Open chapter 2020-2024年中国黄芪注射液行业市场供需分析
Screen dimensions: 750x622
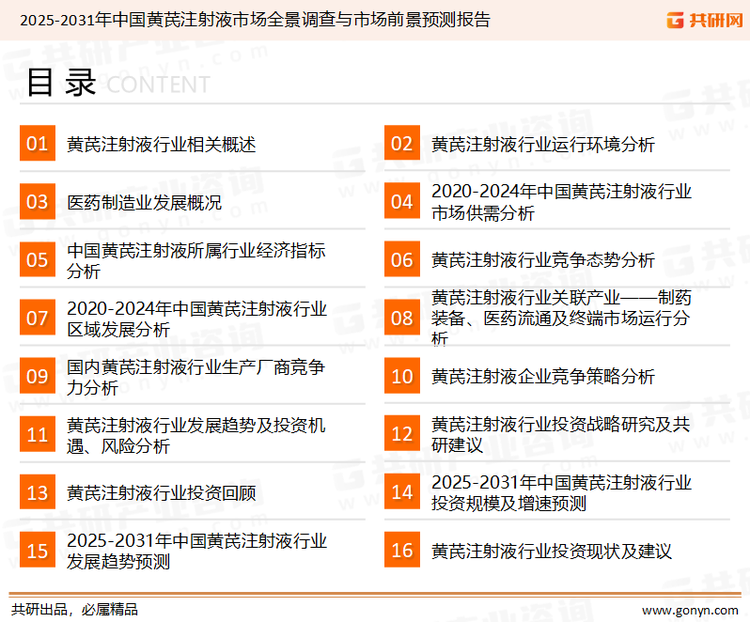click(562, 202)
